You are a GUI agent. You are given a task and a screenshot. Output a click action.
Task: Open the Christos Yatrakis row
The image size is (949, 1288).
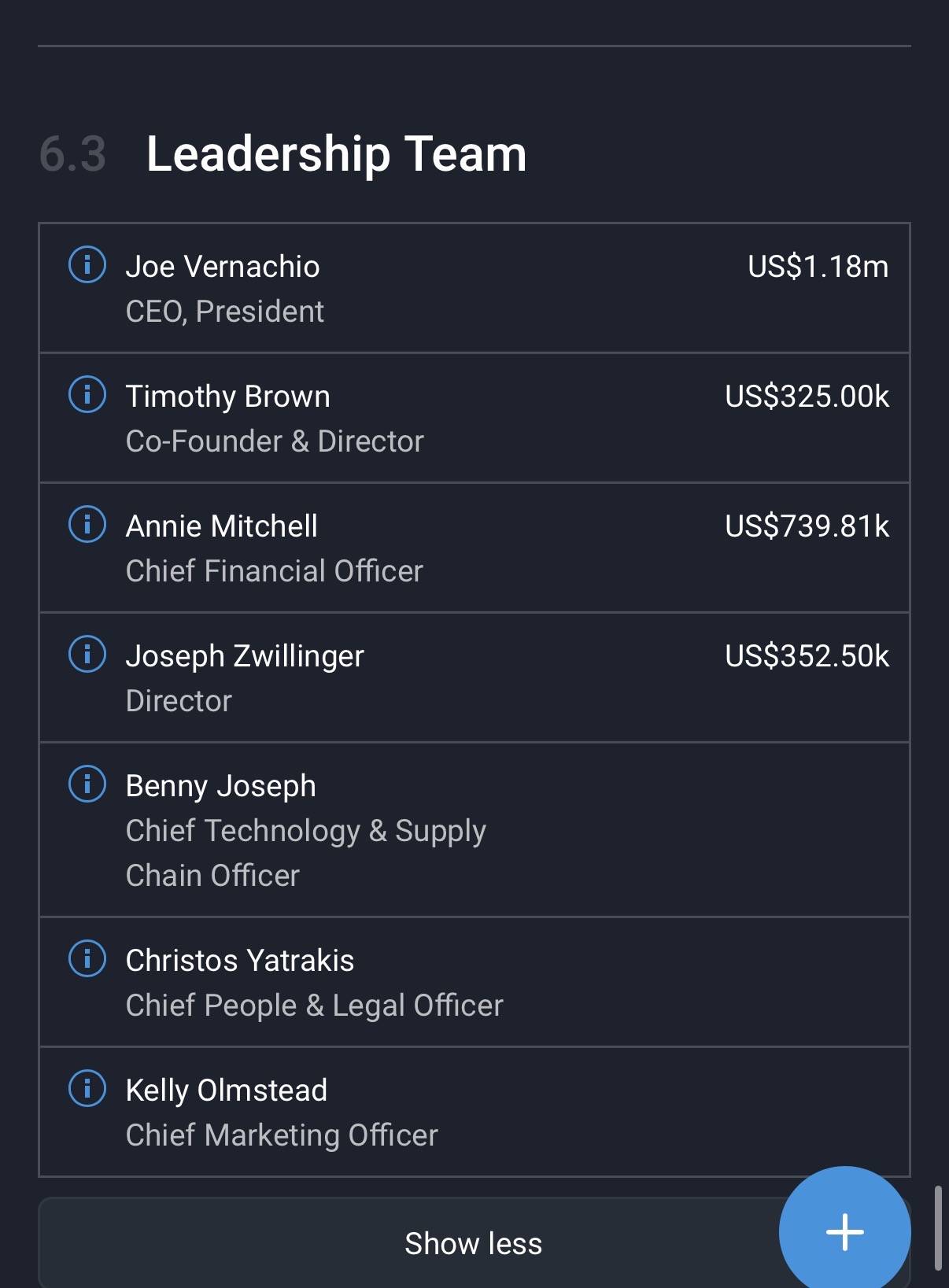[474, 982]
